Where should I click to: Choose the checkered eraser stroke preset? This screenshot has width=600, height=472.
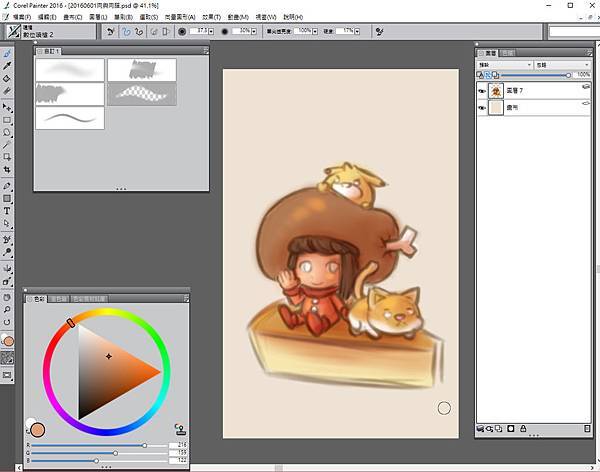tap(142, 95)
